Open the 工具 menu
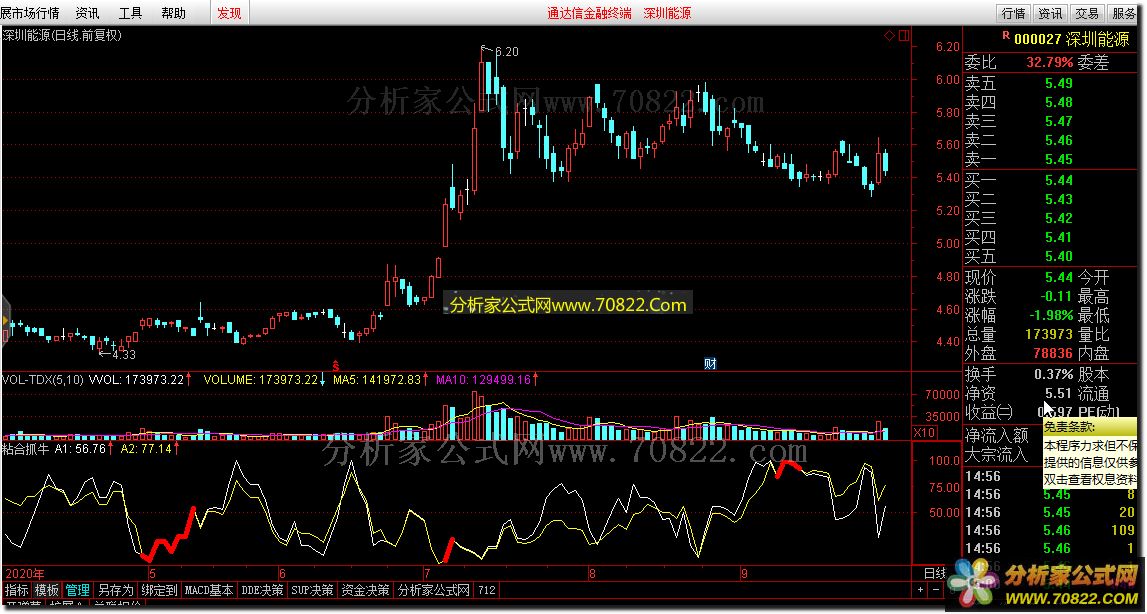Viewport: 1147px width, 614px height. pyautogui.click(x=130, y=13)
